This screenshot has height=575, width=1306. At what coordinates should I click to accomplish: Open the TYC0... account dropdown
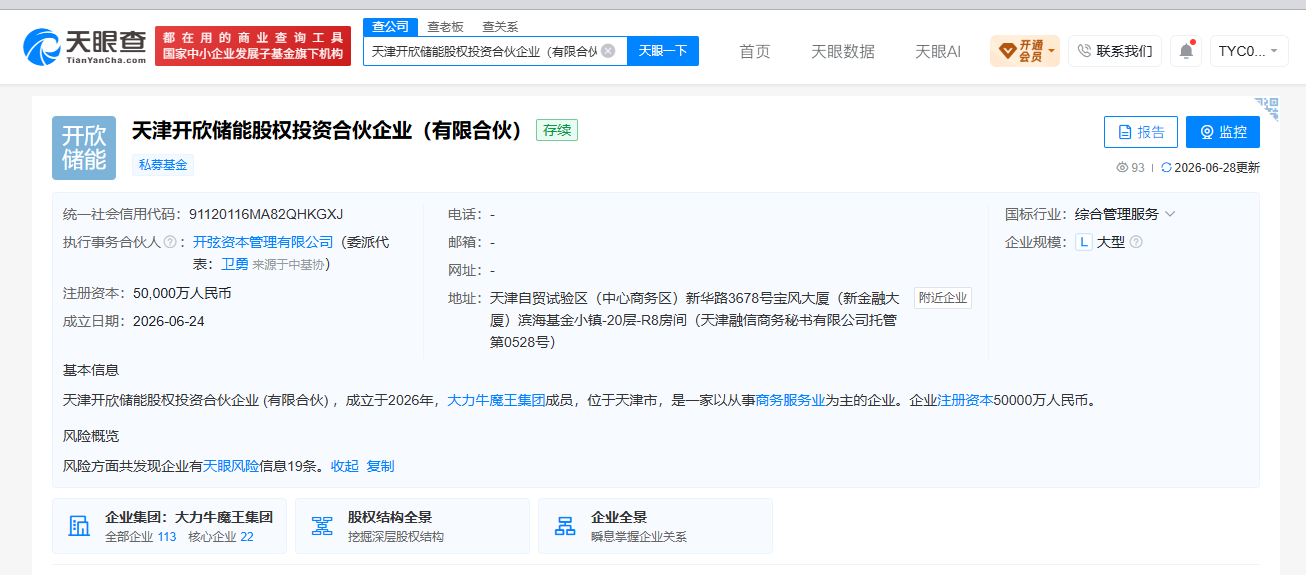point(1249,51)
